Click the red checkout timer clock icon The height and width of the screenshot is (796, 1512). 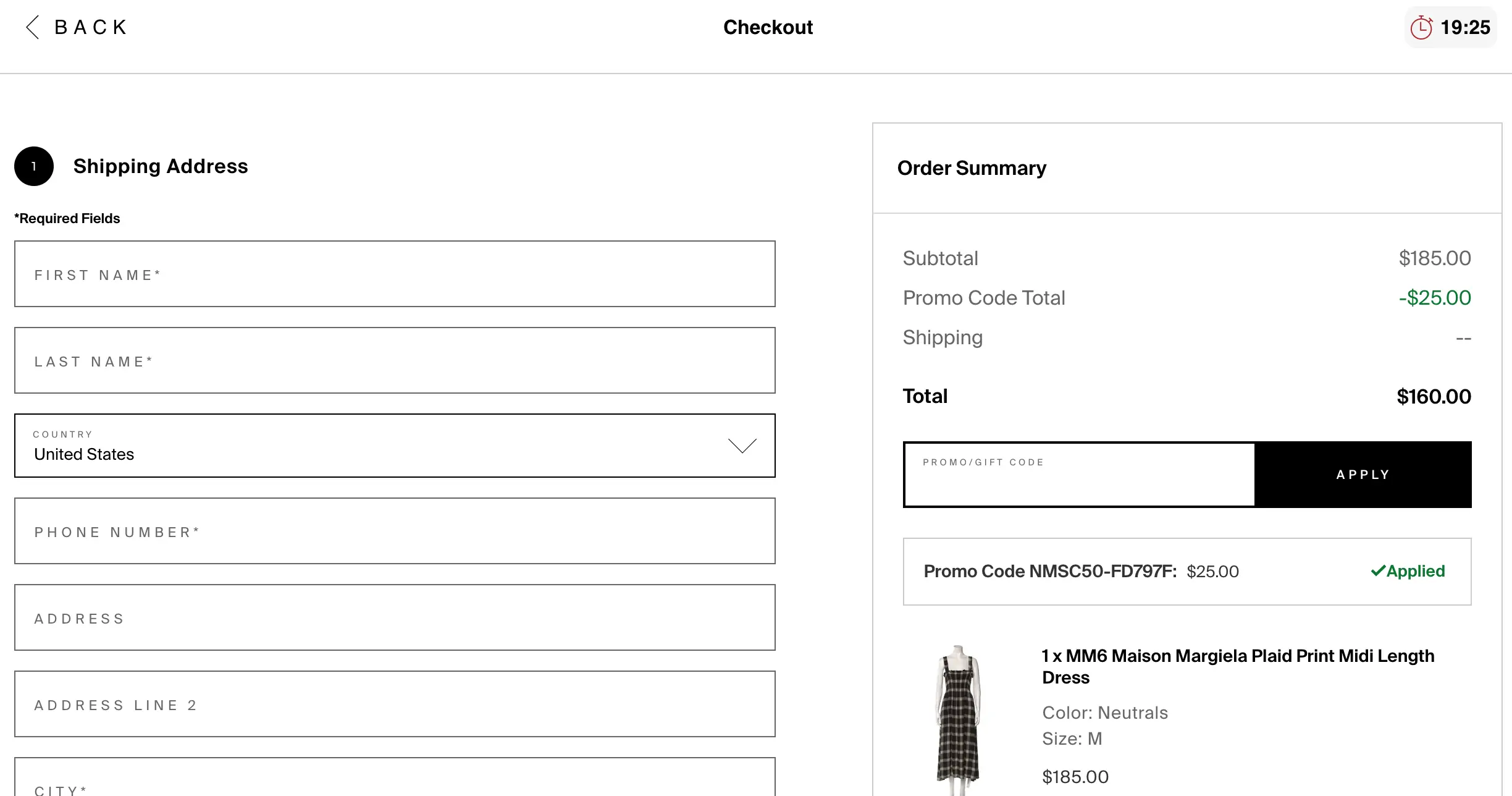[x=1421, y=28]
